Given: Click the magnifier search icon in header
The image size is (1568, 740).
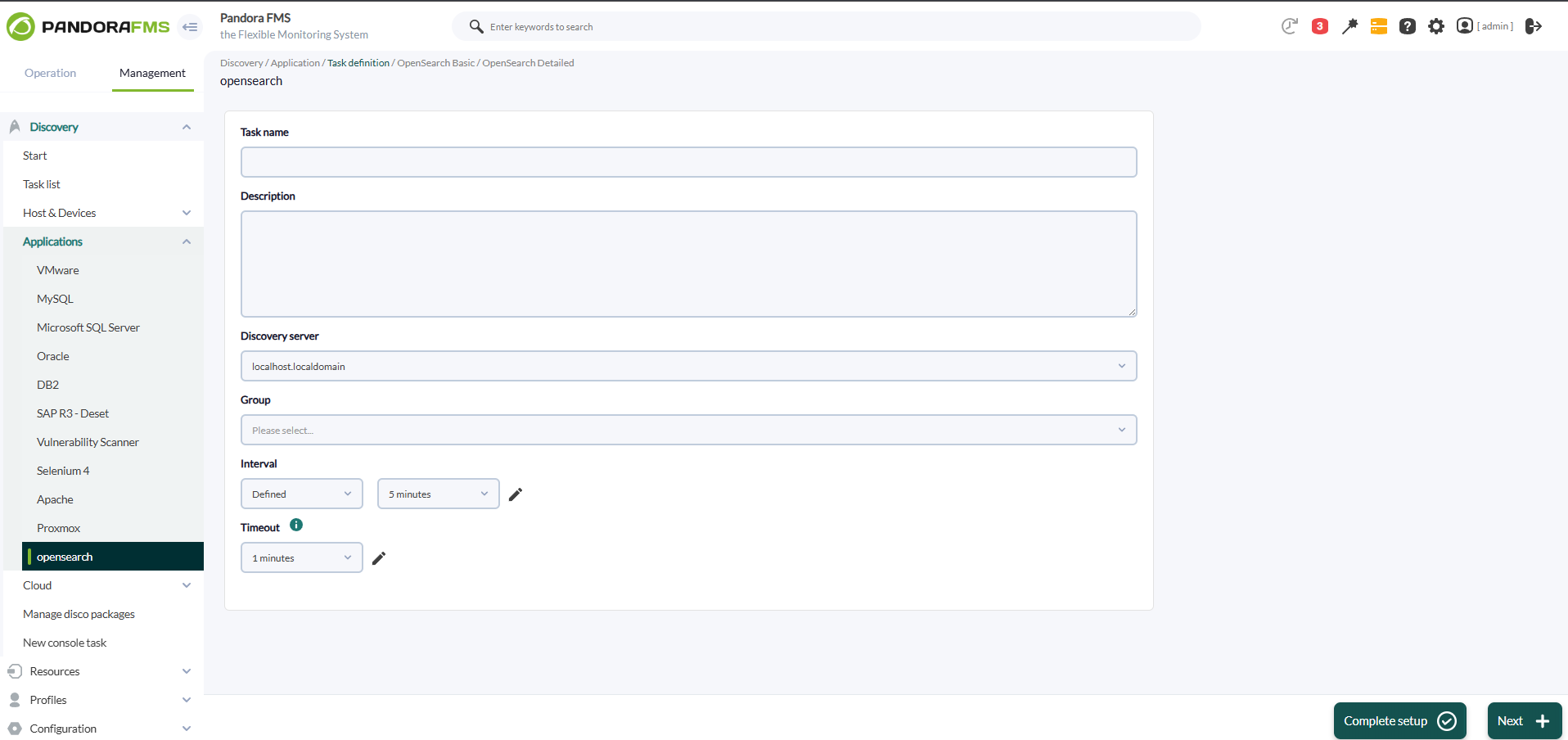Looking at the screenshot, I should pos(476,27).
